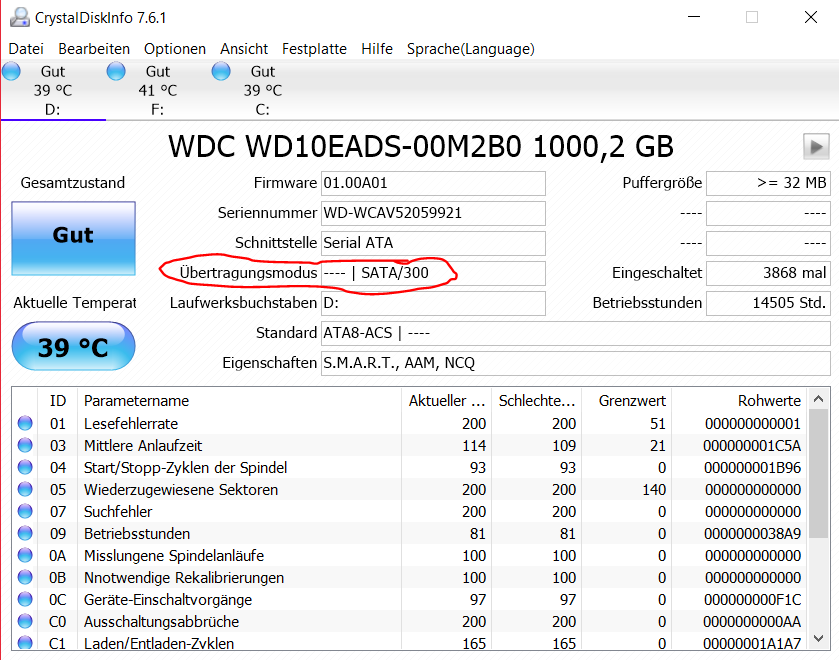Click status dot of Nnotwendige Rekalibrierungen row
Image resolution: width=839 pixels, height=660 pixels.
(25, 576)
